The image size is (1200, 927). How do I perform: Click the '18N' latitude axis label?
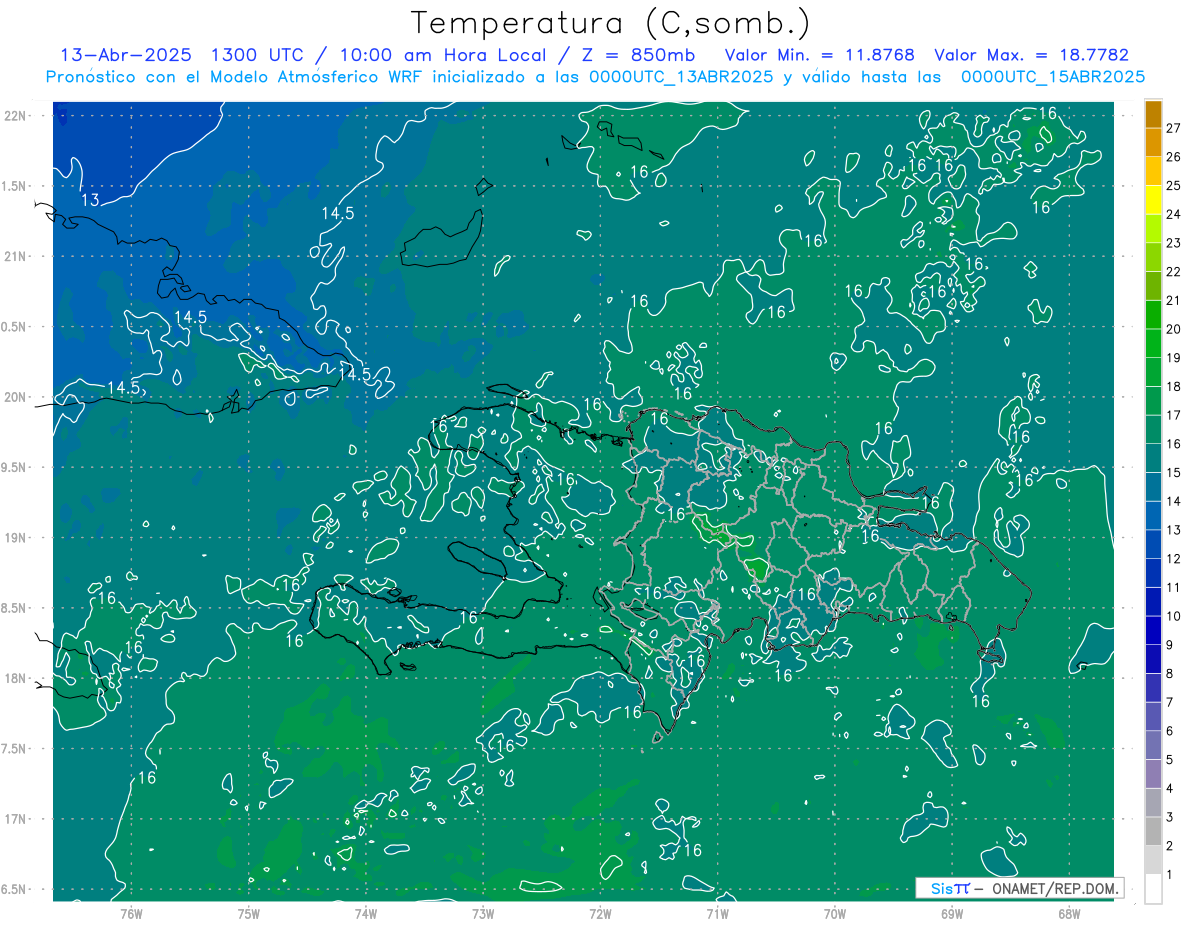coord(15,678)
